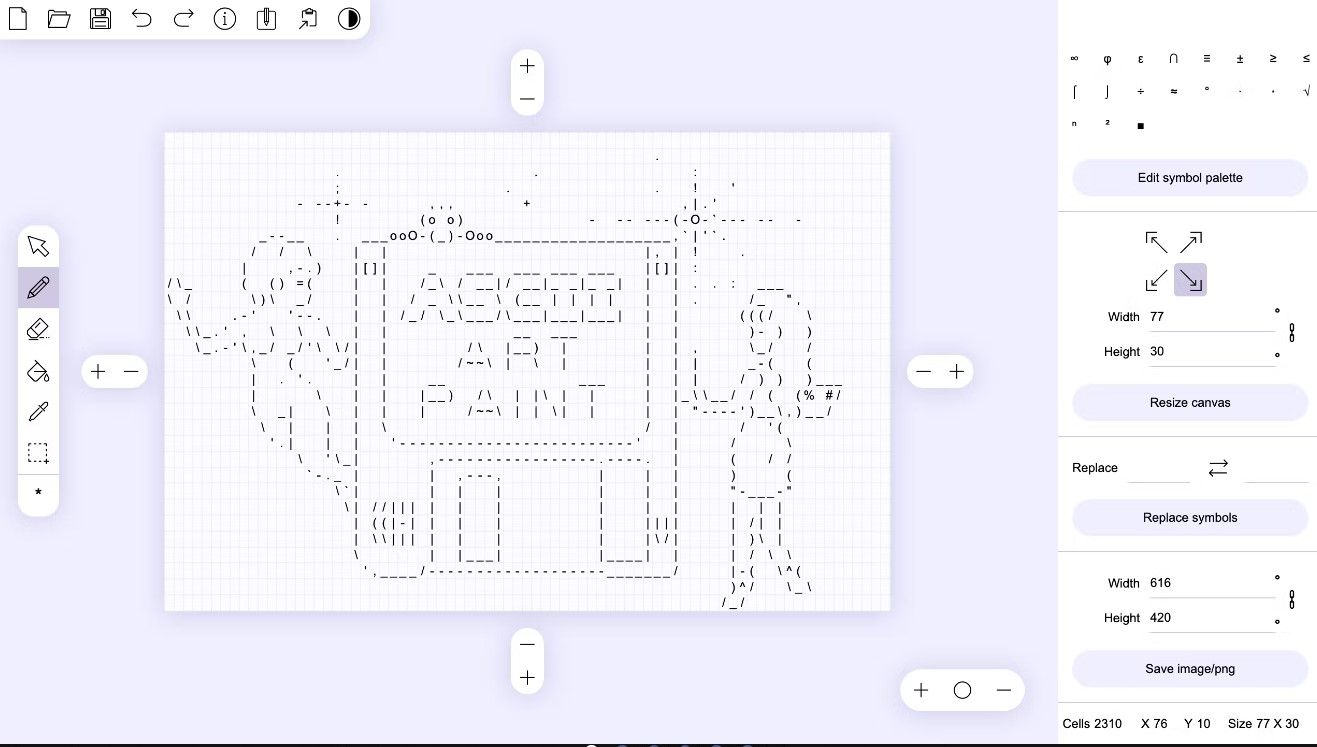This screenshot has width=1317, height=747.
Task: Select the Eyedropper color picker tool
Action: 38,411
